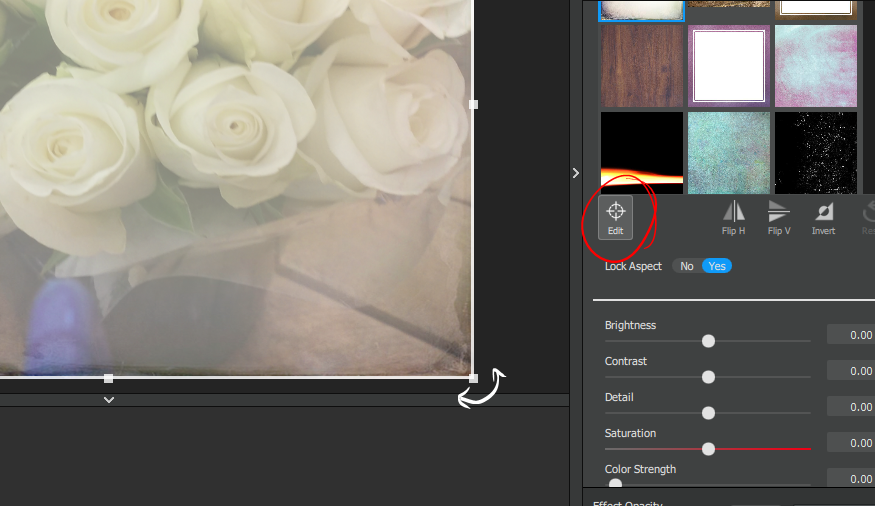This screenshot has height=506, width=875.
Task: Expand the bottom panel using the down chevron
Action: (109, 400)
